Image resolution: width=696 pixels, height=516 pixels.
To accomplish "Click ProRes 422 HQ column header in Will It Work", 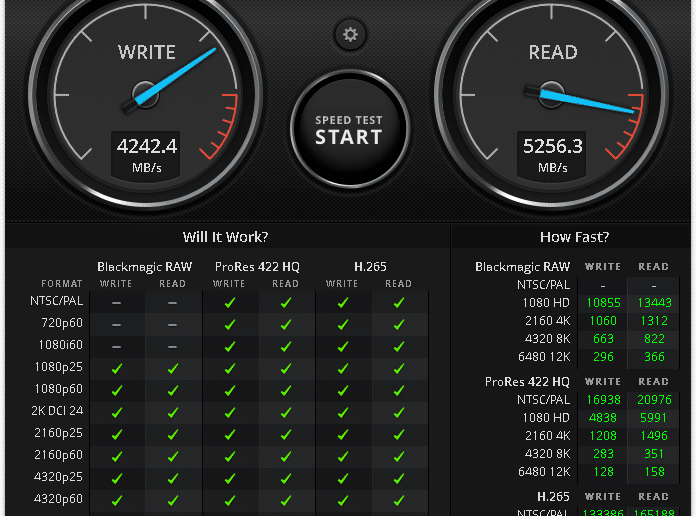I will pyautogui.click(x=257, y=267).
